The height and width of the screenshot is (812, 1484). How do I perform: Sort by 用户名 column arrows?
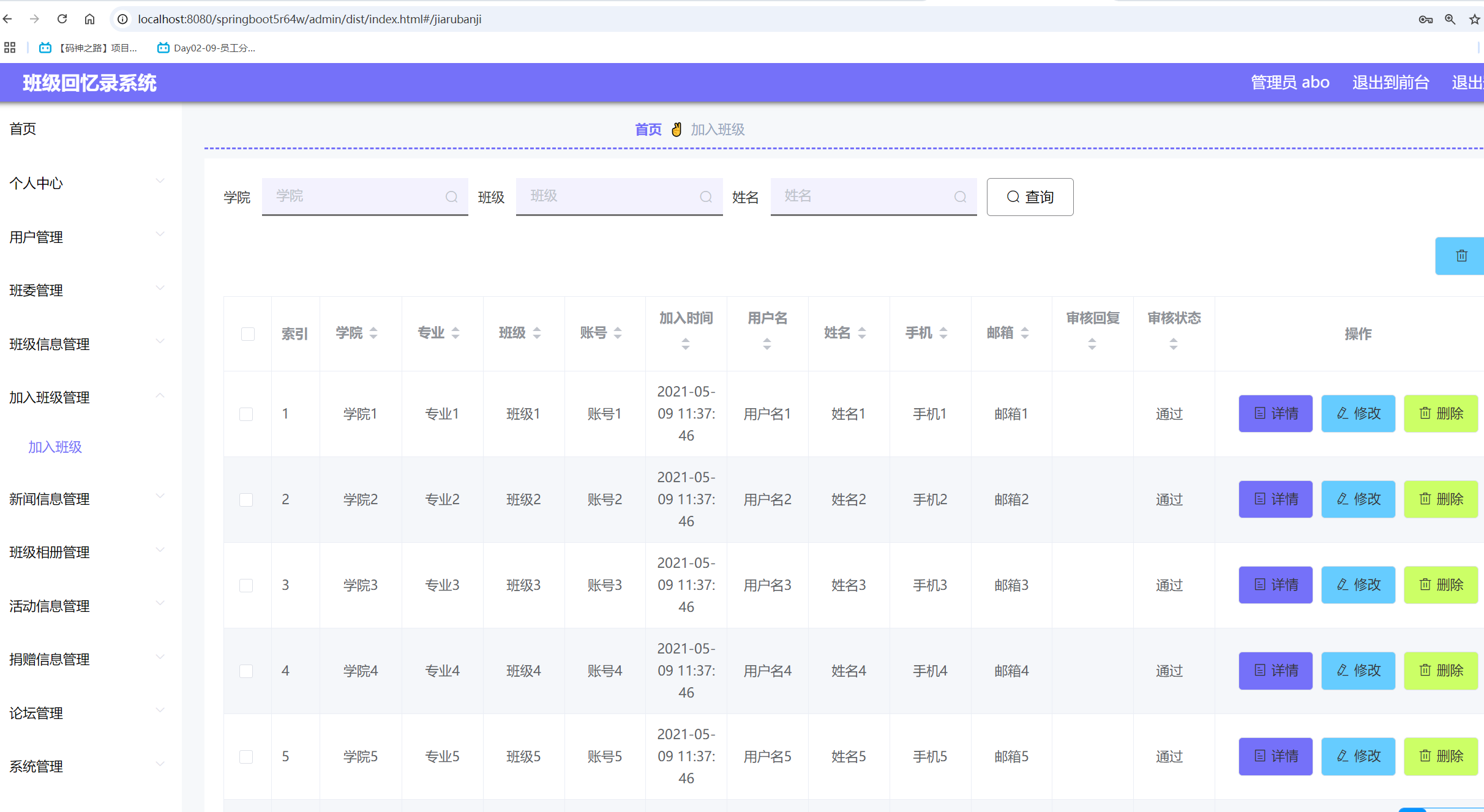[767, 344]
